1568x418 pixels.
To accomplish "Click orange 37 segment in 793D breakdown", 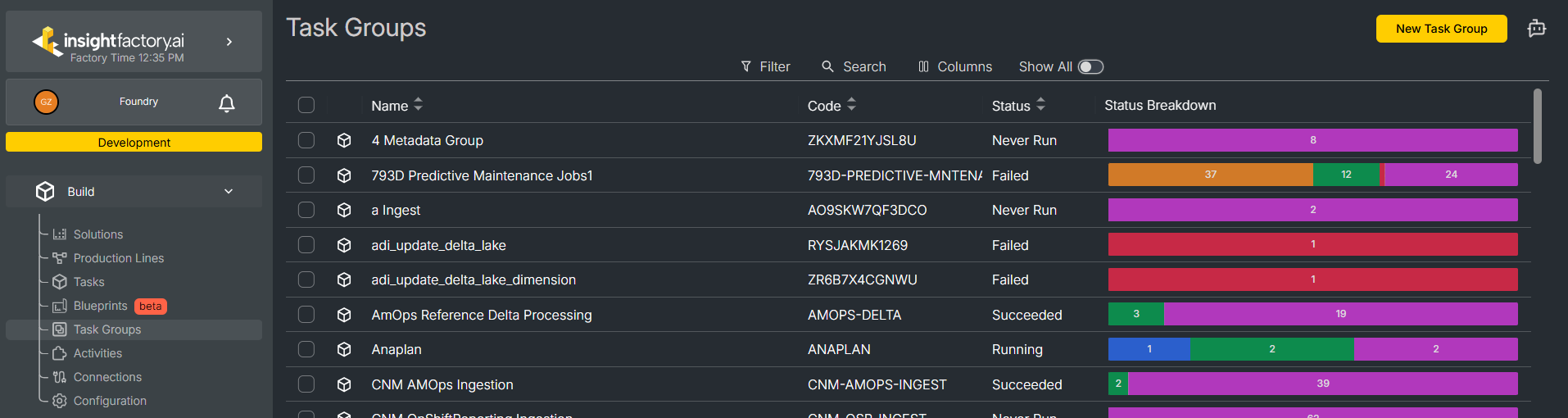I will (x=1210, y=175).
